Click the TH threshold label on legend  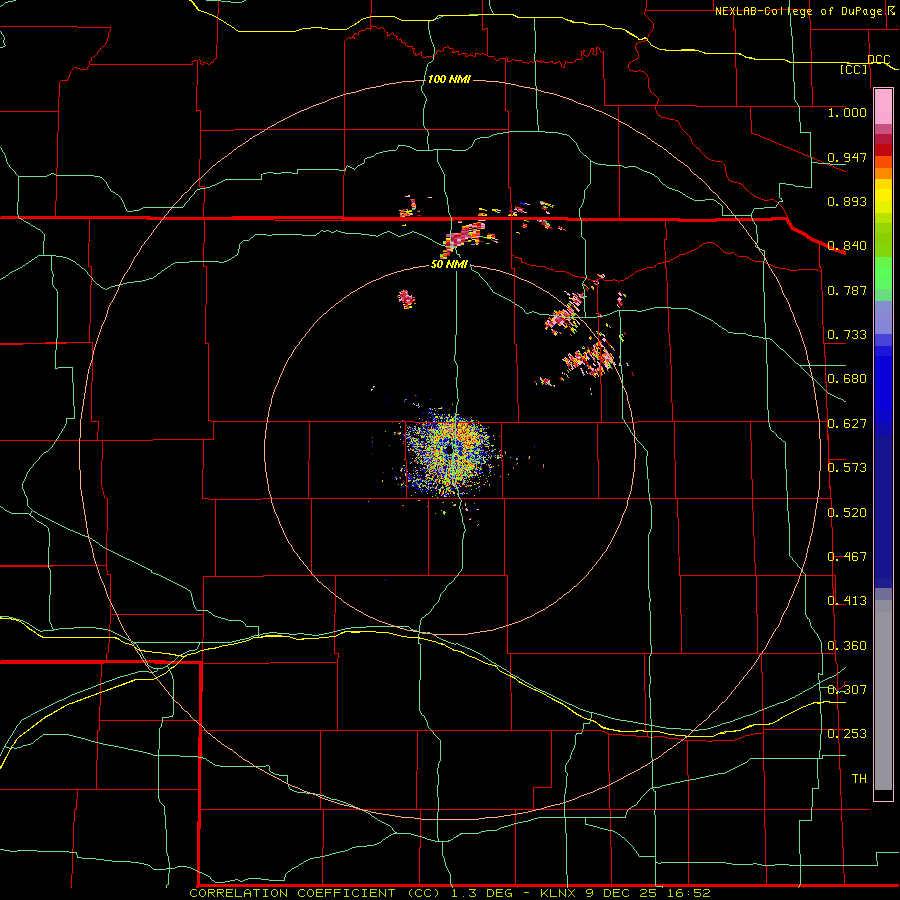(859, 779)
